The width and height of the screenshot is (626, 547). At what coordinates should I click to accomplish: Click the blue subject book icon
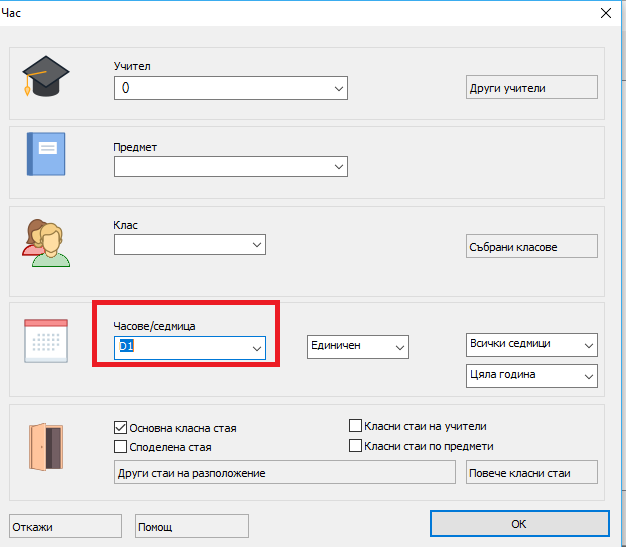(x=46, y=154)
